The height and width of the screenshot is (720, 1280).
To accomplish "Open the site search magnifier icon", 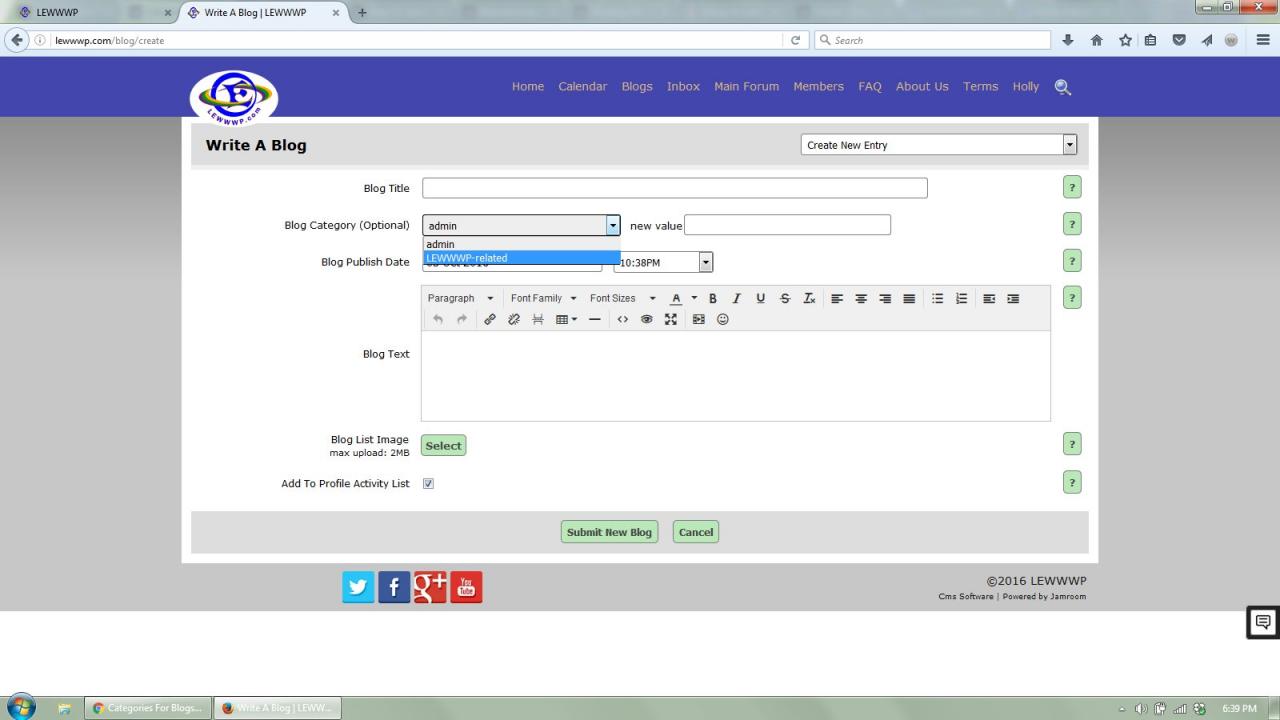I will (1063, 87).
